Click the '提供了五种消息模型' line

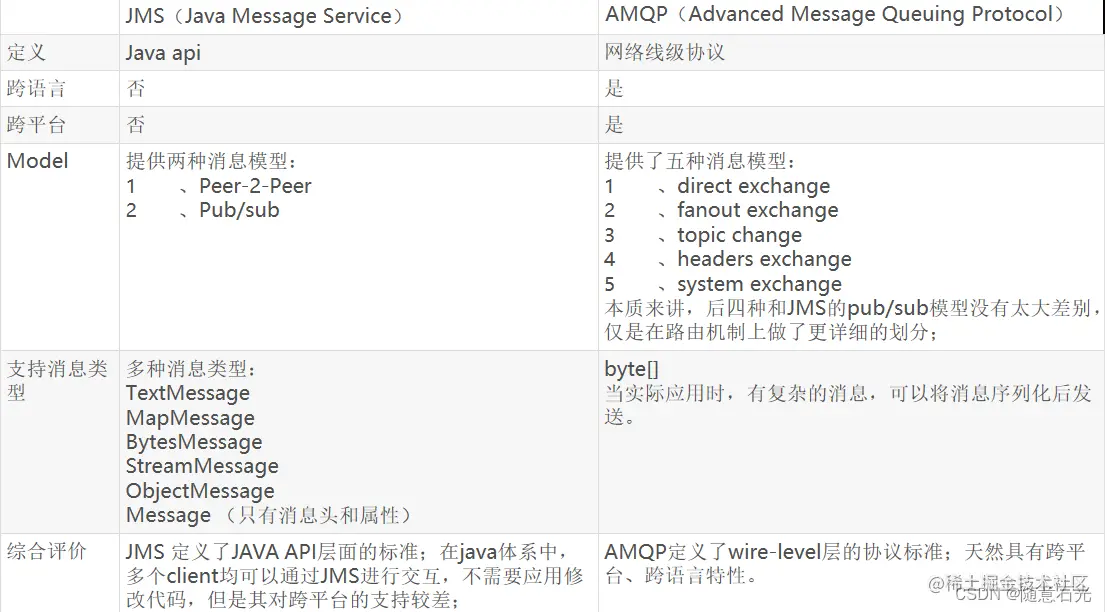click(x=700, y=161)
